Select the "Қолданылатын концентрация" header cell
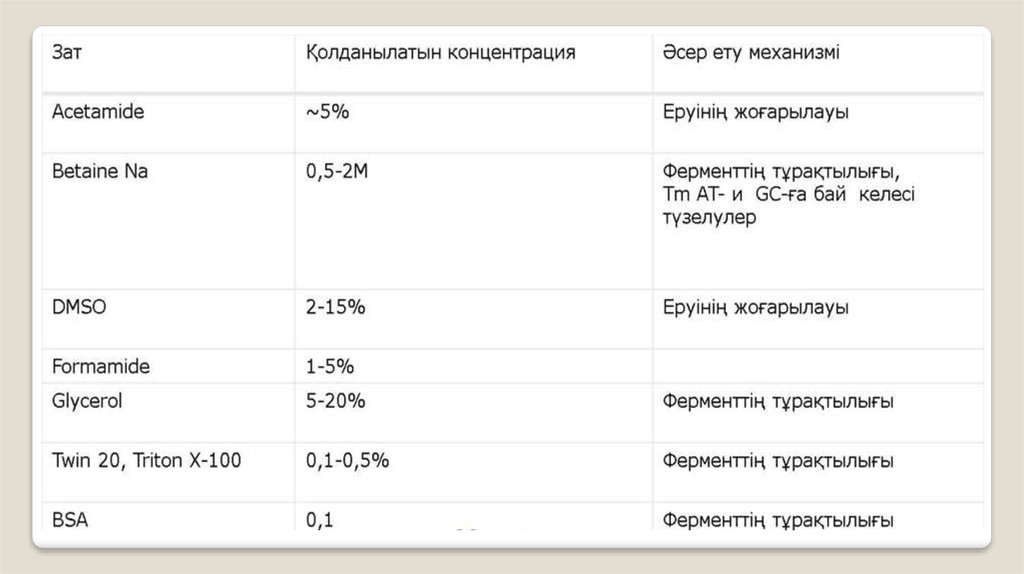 coord(440,52)
